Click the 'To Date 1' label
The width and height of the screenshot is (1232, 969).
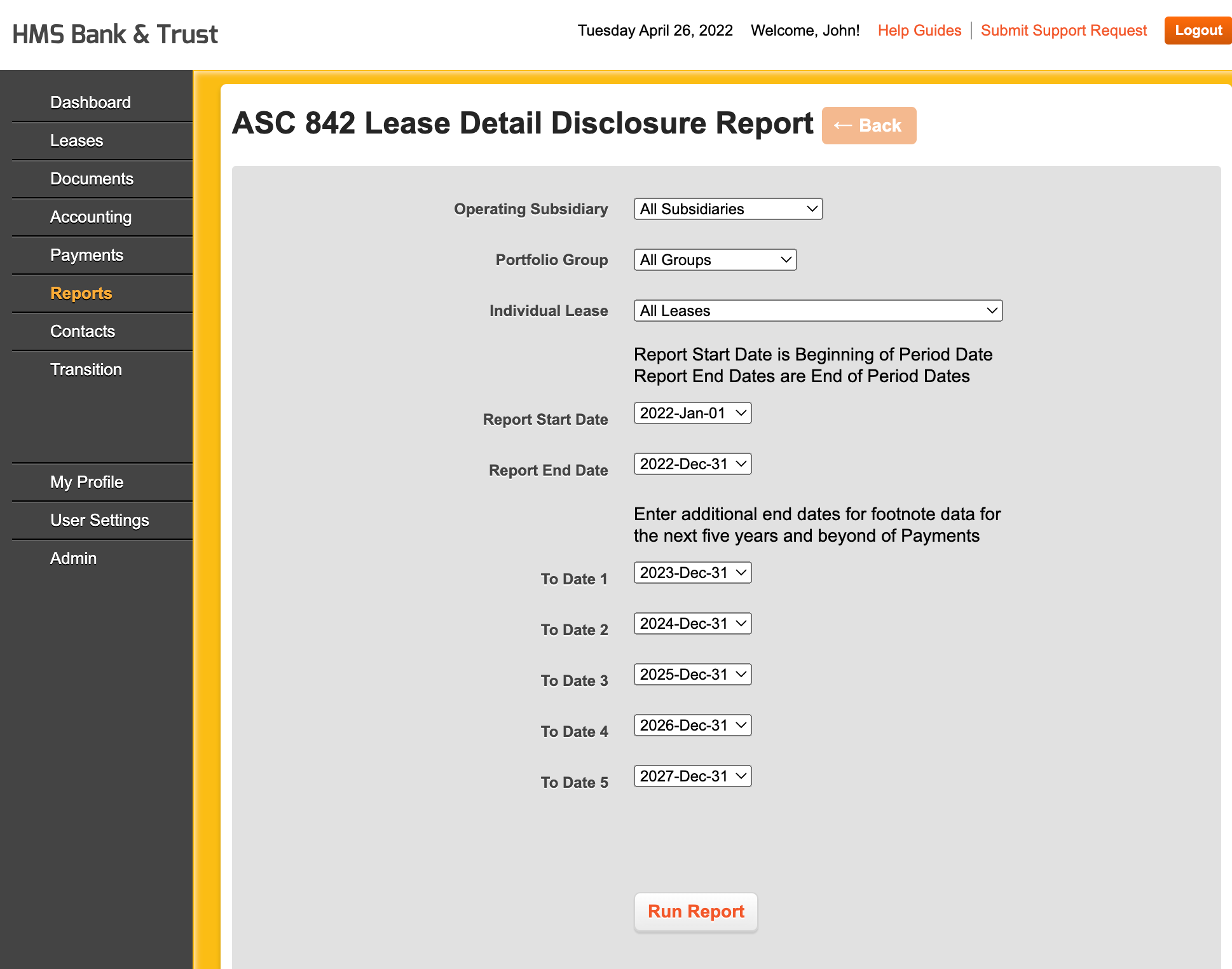coord(574,579)
